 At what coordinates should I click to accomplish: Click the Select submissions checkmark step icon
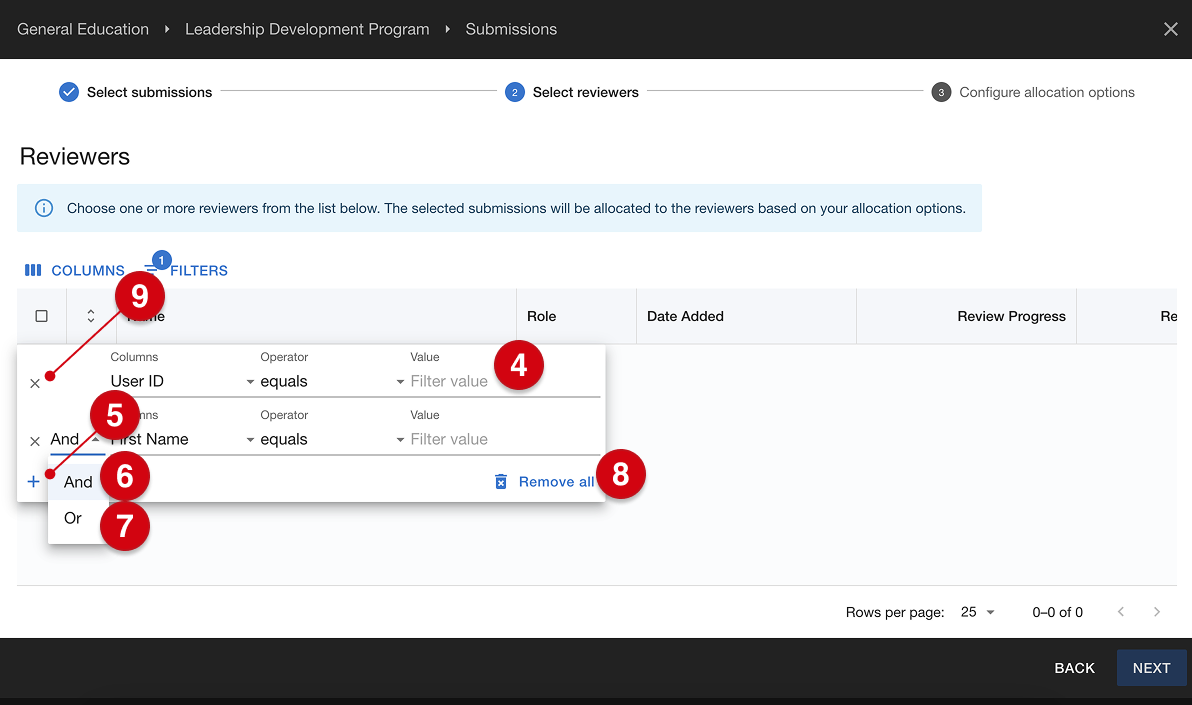[x=68, y=92]
